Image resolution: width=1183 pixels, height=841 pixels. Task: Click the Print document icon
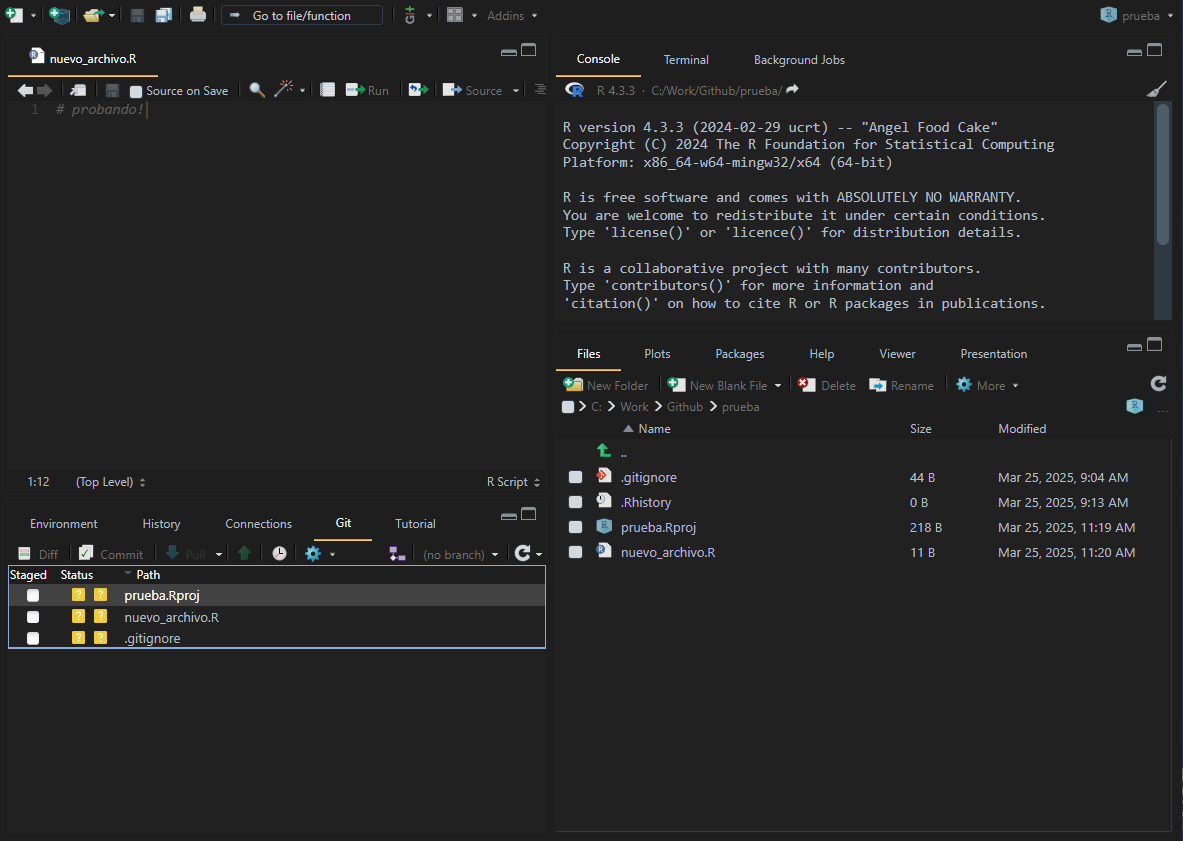pos(198,14)
